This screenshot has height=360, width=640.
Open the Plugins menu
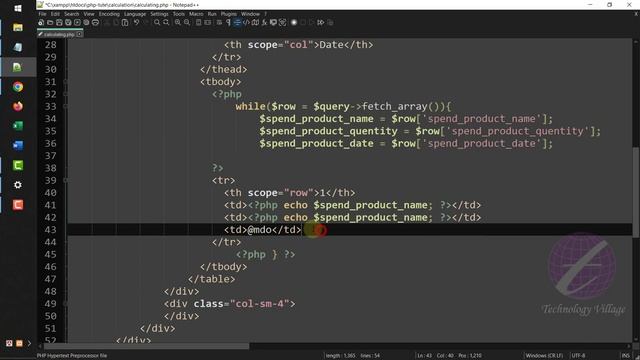pos(229,14)
